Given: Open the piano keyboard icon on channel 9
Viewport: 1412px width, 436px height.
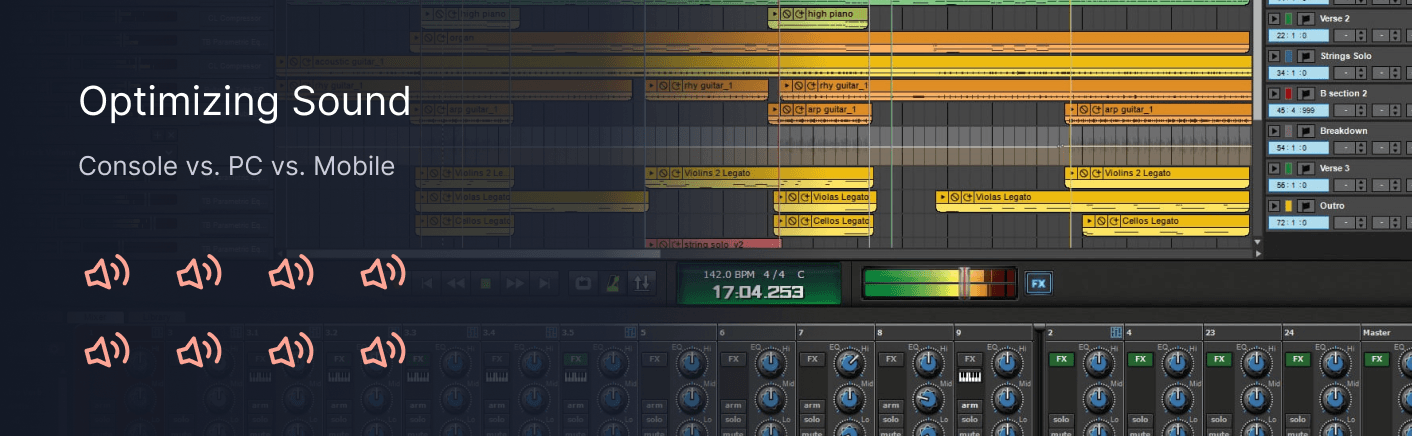Looking at the screenshot, I should [x=969, y=377].
